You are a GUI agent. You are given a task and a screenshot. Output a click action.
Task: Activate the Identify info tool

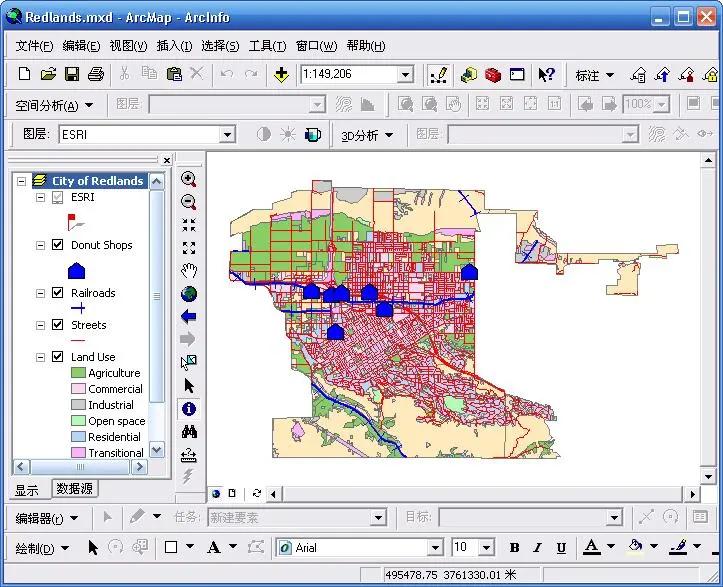pyautogui.click(x=188, y=409)
